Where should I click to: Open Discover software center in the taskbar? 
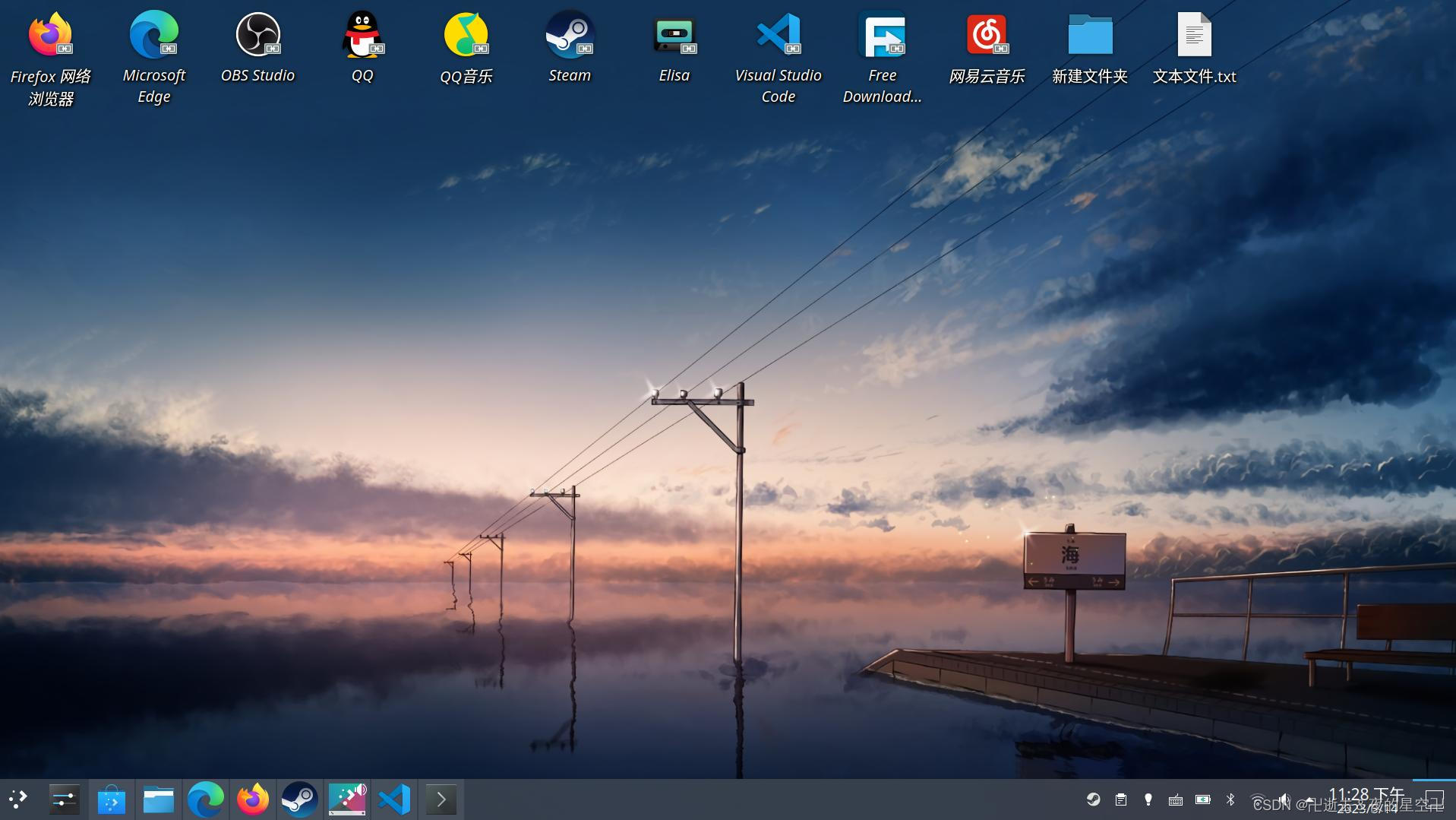(112, 799)
